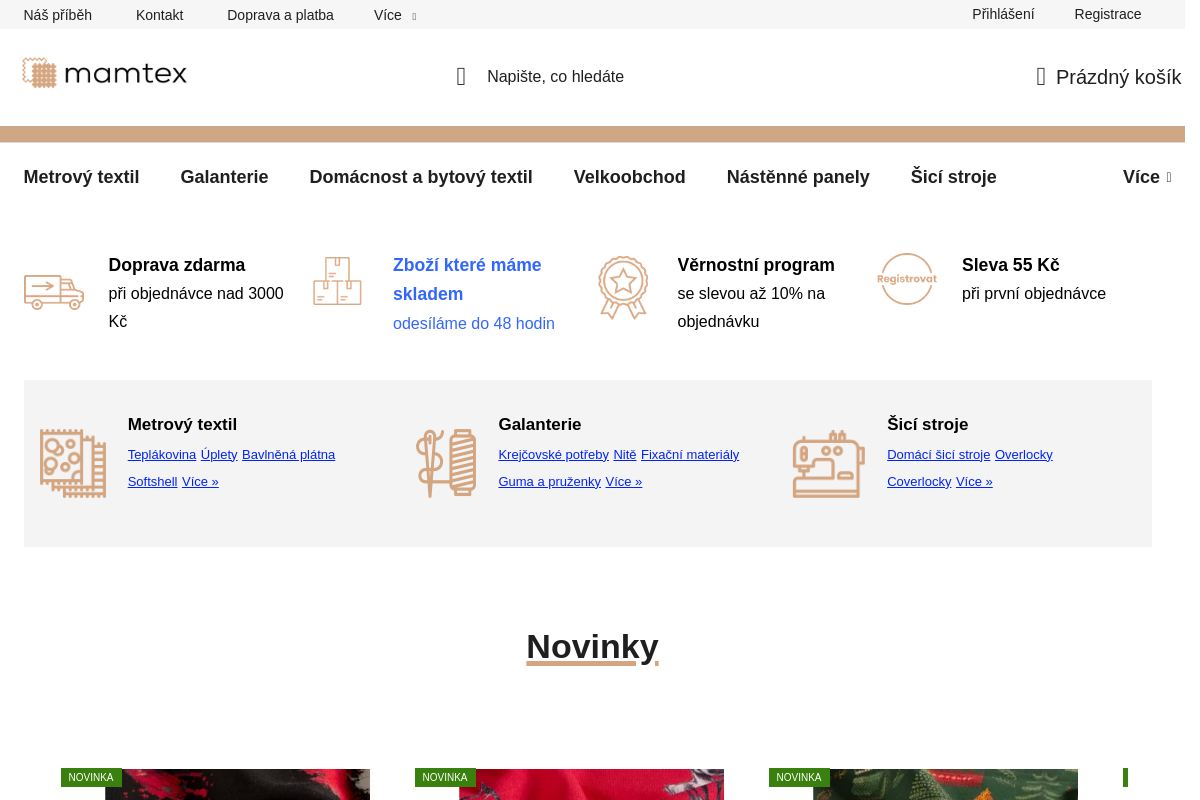Open the Metrový textil menu item

[81, 177]
